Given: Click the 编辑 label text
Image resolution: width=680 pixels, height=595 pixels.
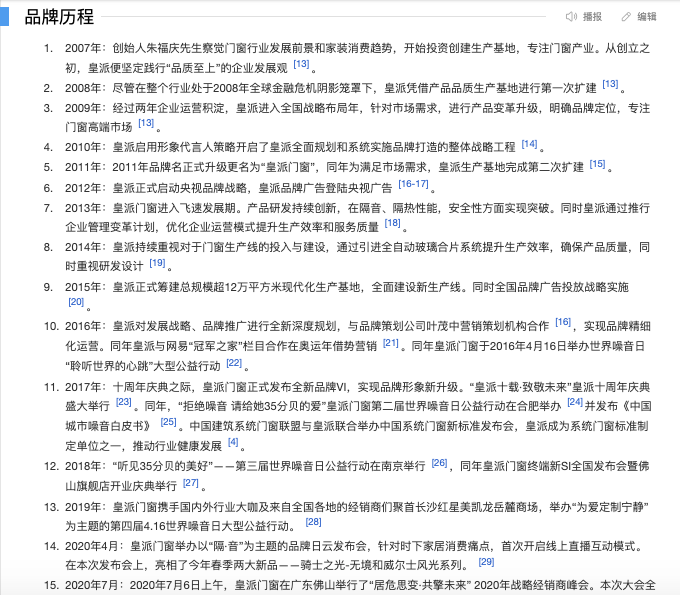Looking at the screenshot, I should click(x=647, y=16).
